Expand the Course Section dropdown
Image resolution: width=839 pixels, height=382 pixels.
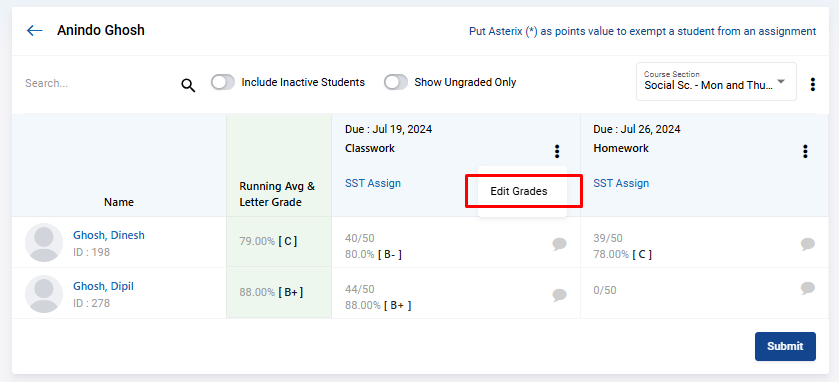click(716, 81)
